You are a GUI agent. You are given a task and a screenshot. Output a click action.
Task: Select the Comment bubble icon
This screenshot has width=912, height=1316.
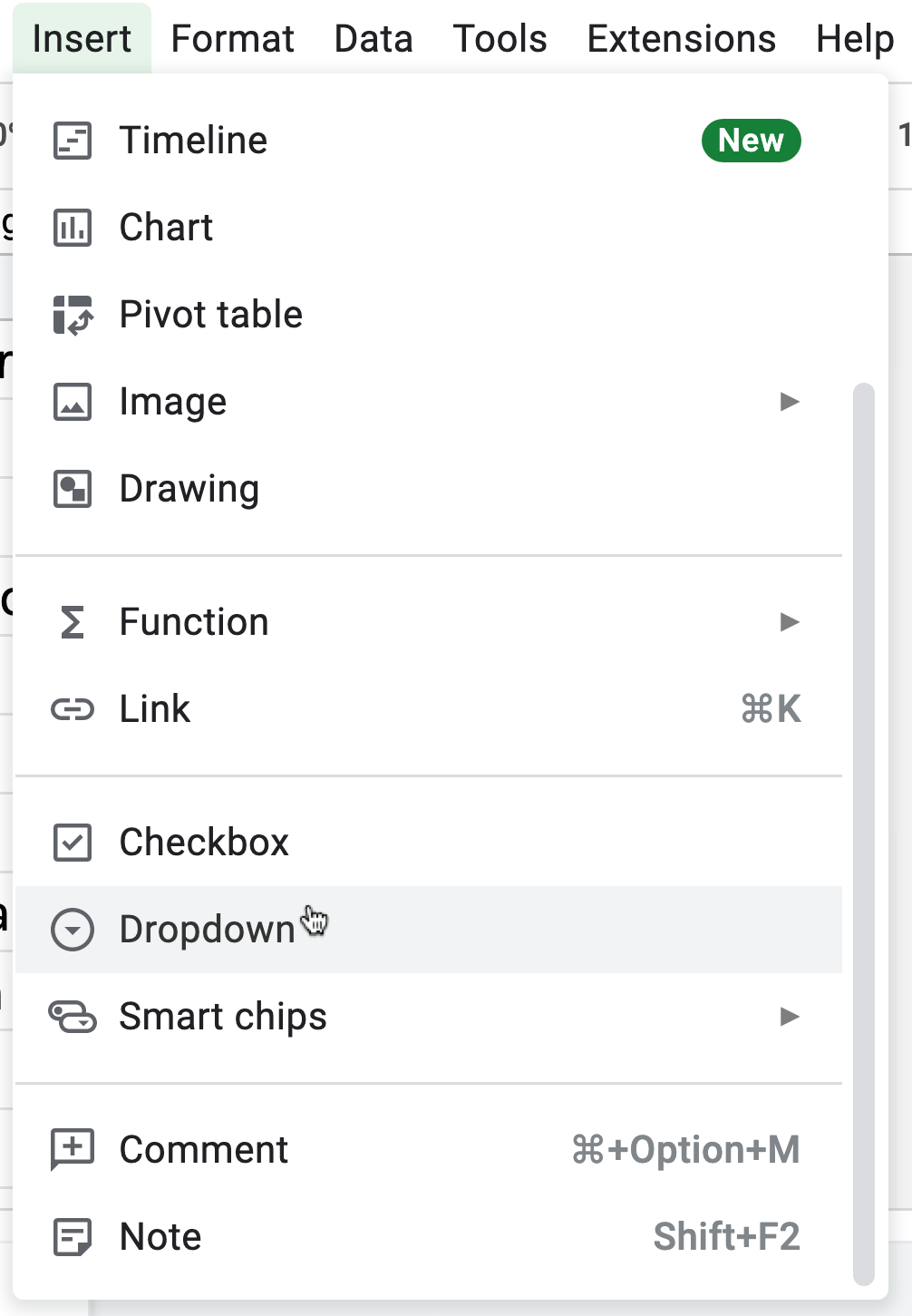72,1149
